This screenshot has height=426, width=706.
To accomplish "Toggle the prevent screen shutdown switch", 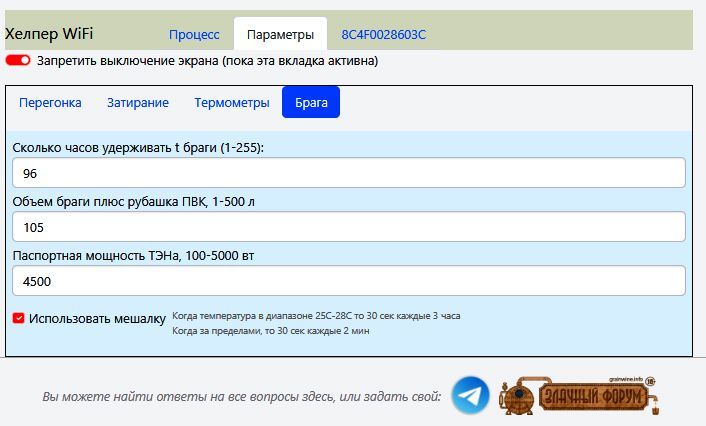I will (x=18, y=60).
